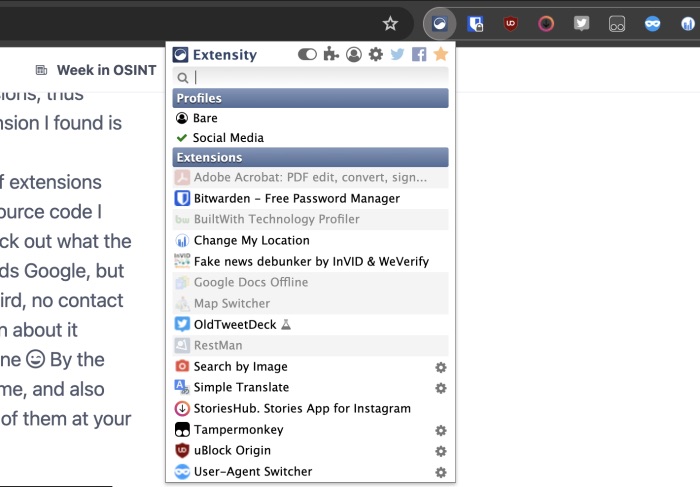The width and height of the screenshot is (700, 487).
Task: Toggle all extensions switch in Extensity header
Action: 307,54
